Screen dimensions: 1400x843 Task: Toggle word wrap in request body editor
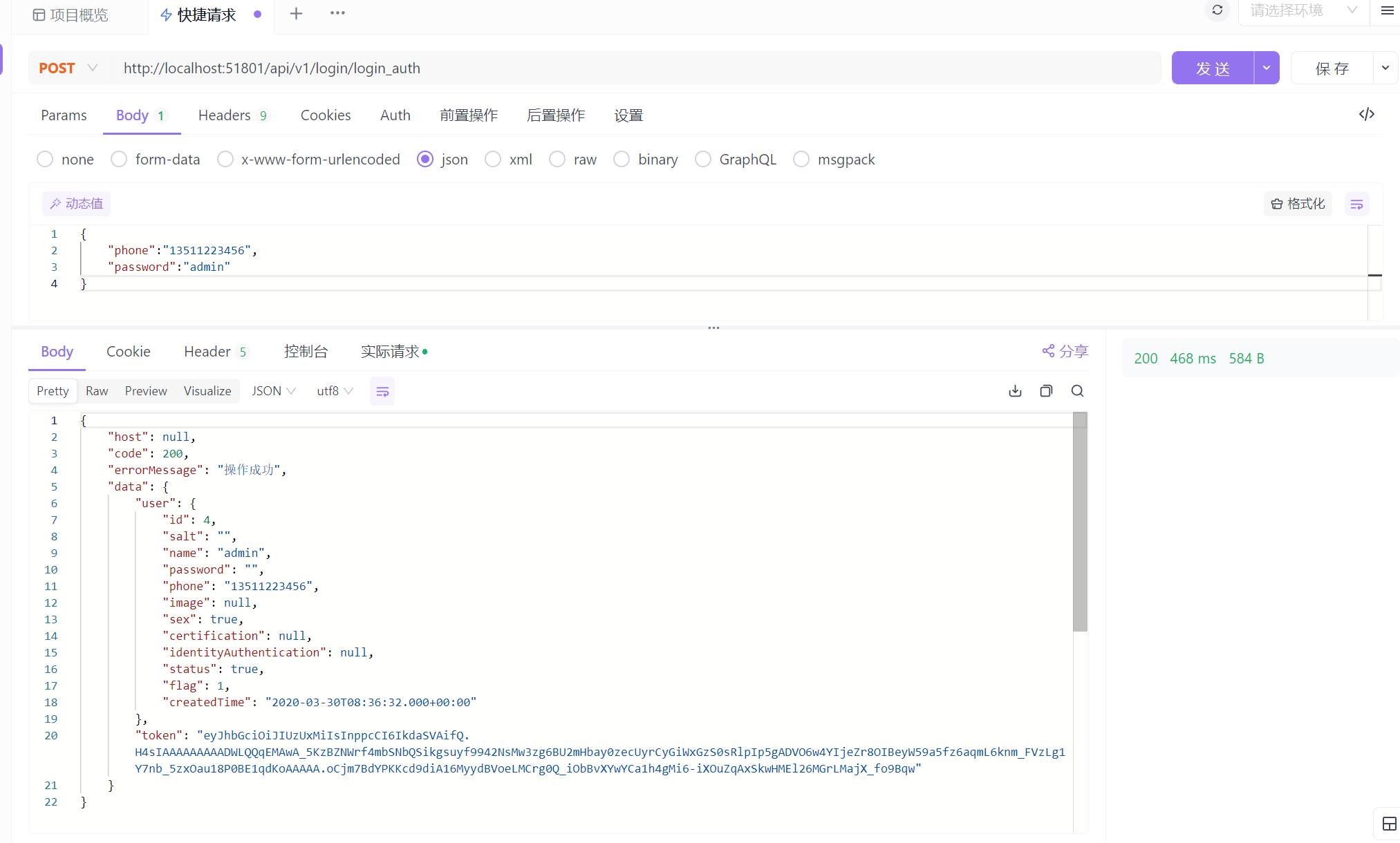pos(1356,204)
